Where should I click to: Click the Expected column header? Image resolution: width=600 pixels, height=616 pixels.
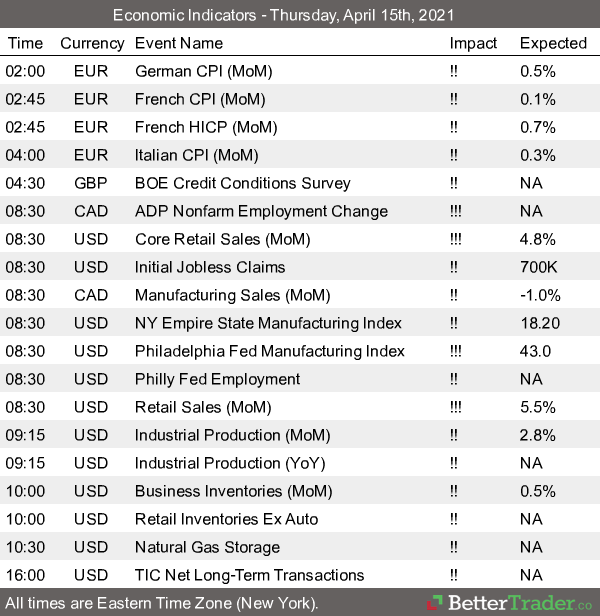pos(553,43)
